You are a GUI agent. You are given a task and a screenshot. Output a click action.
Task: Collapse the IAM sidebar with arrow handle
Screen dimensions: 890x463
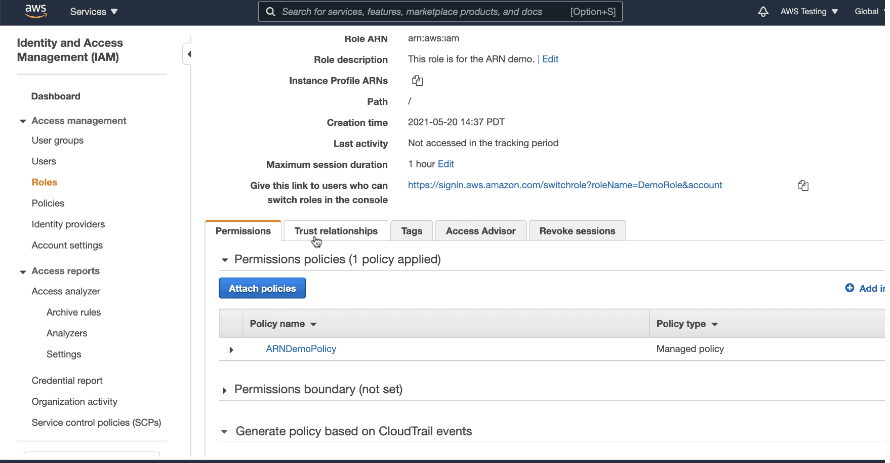click(x=188, y=54)
